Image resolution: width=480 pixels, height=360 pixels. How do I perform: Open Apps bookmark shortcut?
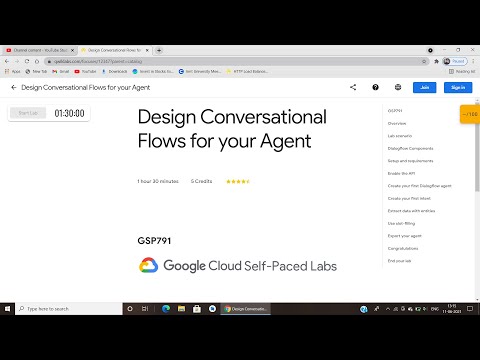coord(13,71)
